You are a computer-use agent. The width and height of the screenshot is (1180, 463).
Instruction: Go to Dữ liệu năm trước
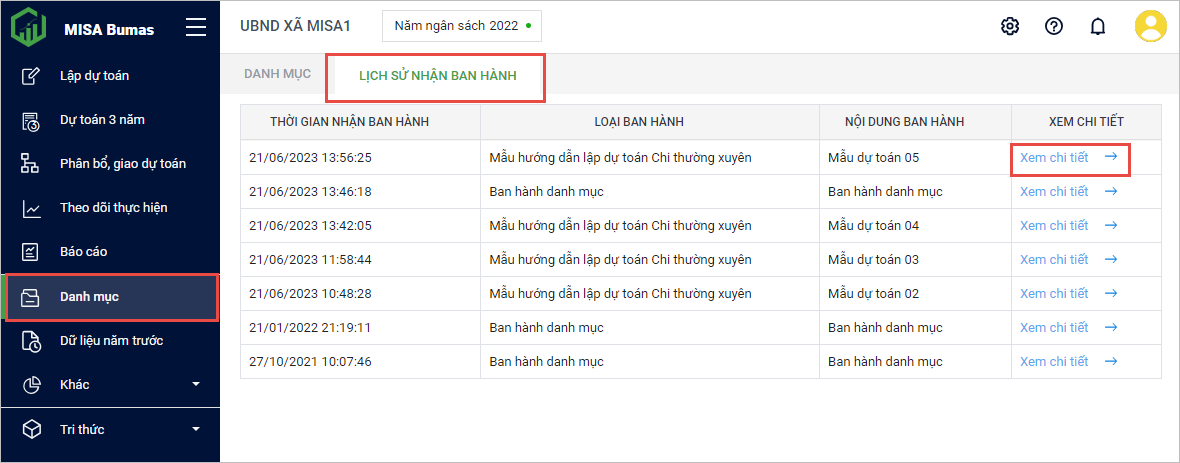[x=111, y=340]
